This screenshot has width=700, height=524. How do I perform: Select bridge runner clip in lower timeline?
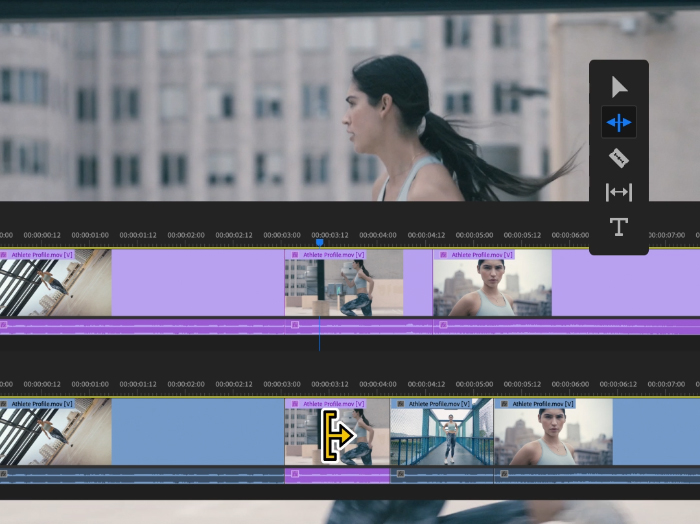[x=441, y=437]
